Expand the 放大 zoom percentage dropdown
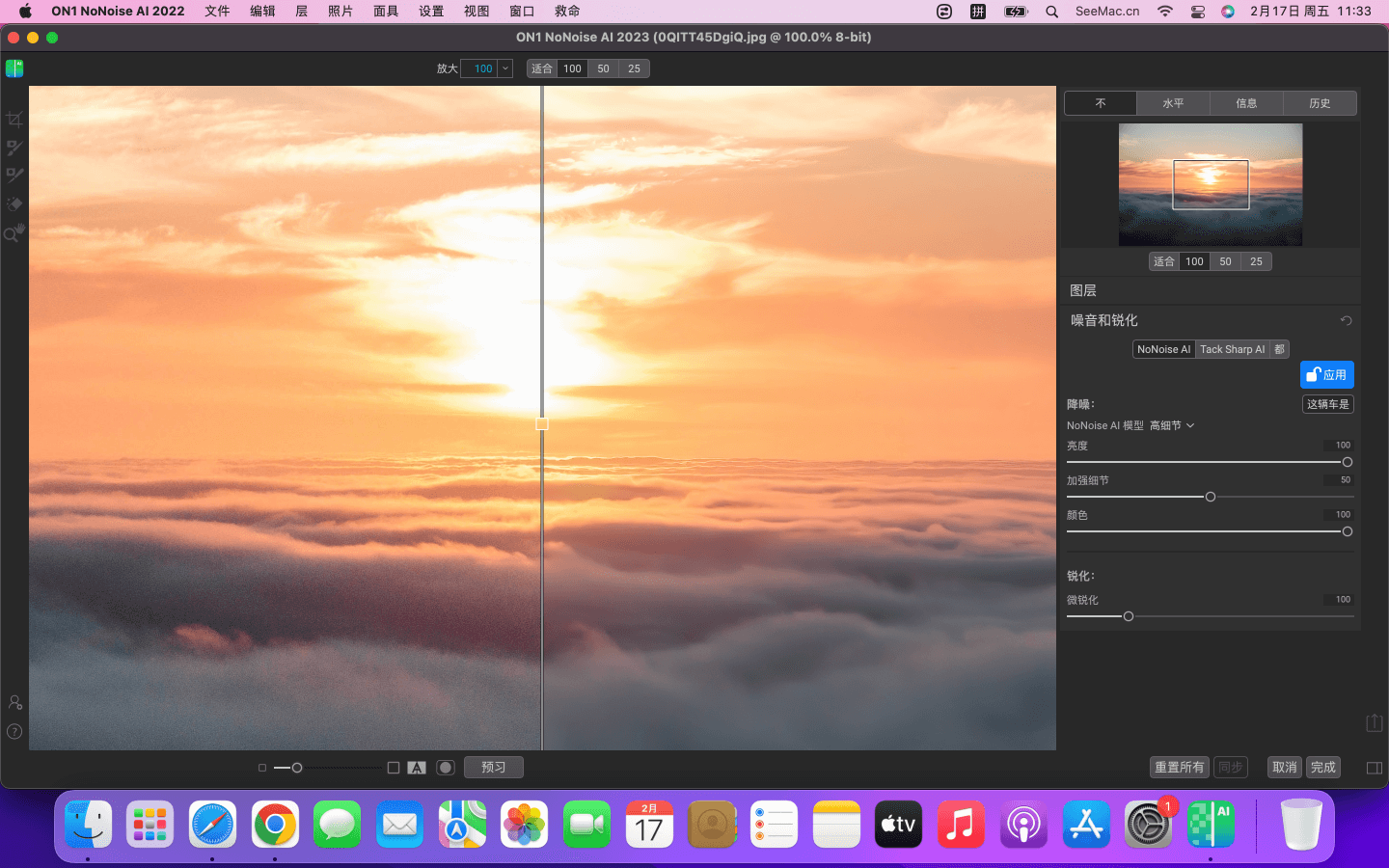The width and height of the screenshot is (1389, 868). [x=504, y=68]
